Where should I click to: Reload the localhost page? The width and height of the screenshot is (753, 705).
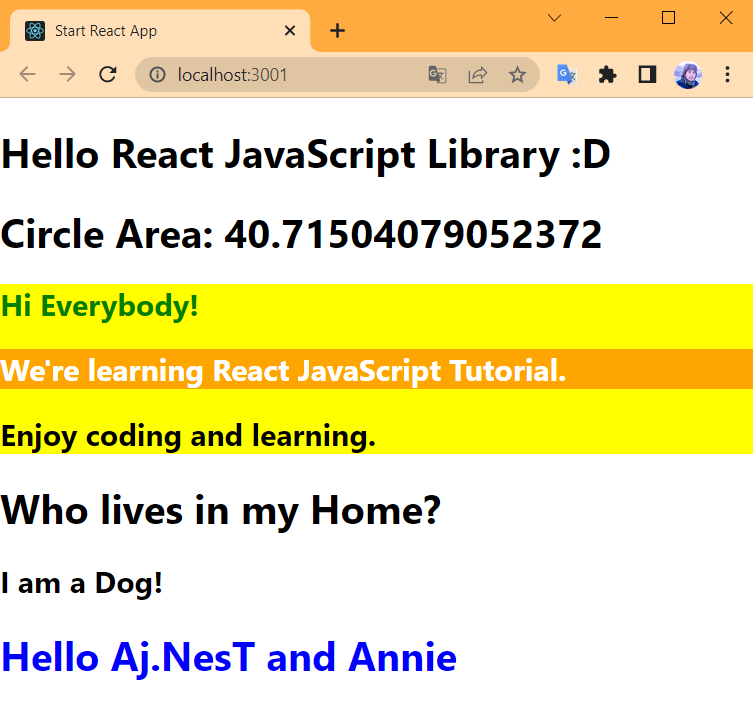tap(108, 75)
